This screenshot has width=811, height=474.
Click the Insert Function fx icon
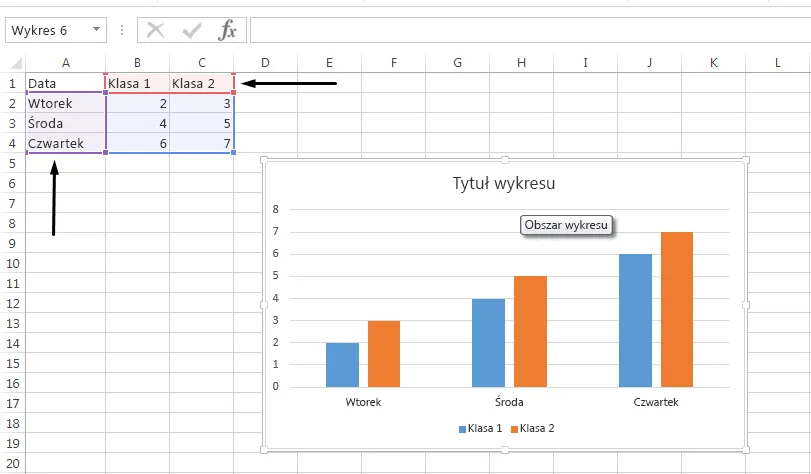tap(228, 30)
